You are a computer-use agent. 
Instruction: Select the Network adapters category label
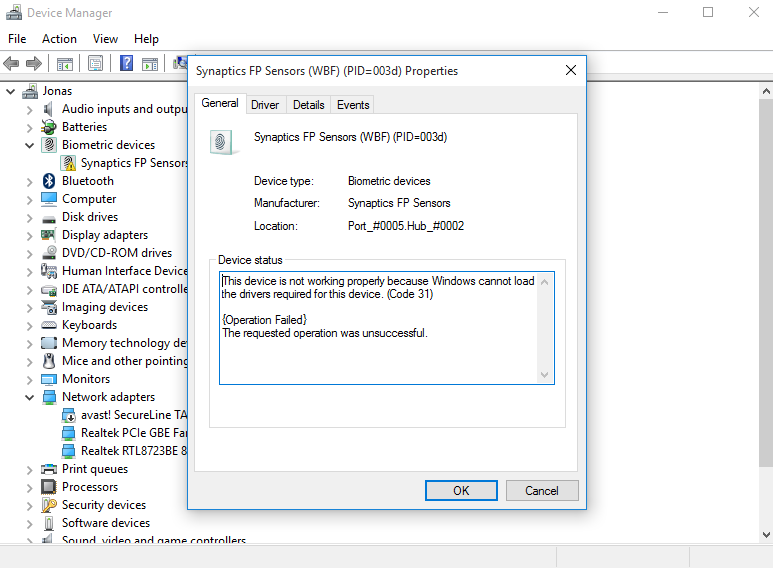tap(108, 397)
